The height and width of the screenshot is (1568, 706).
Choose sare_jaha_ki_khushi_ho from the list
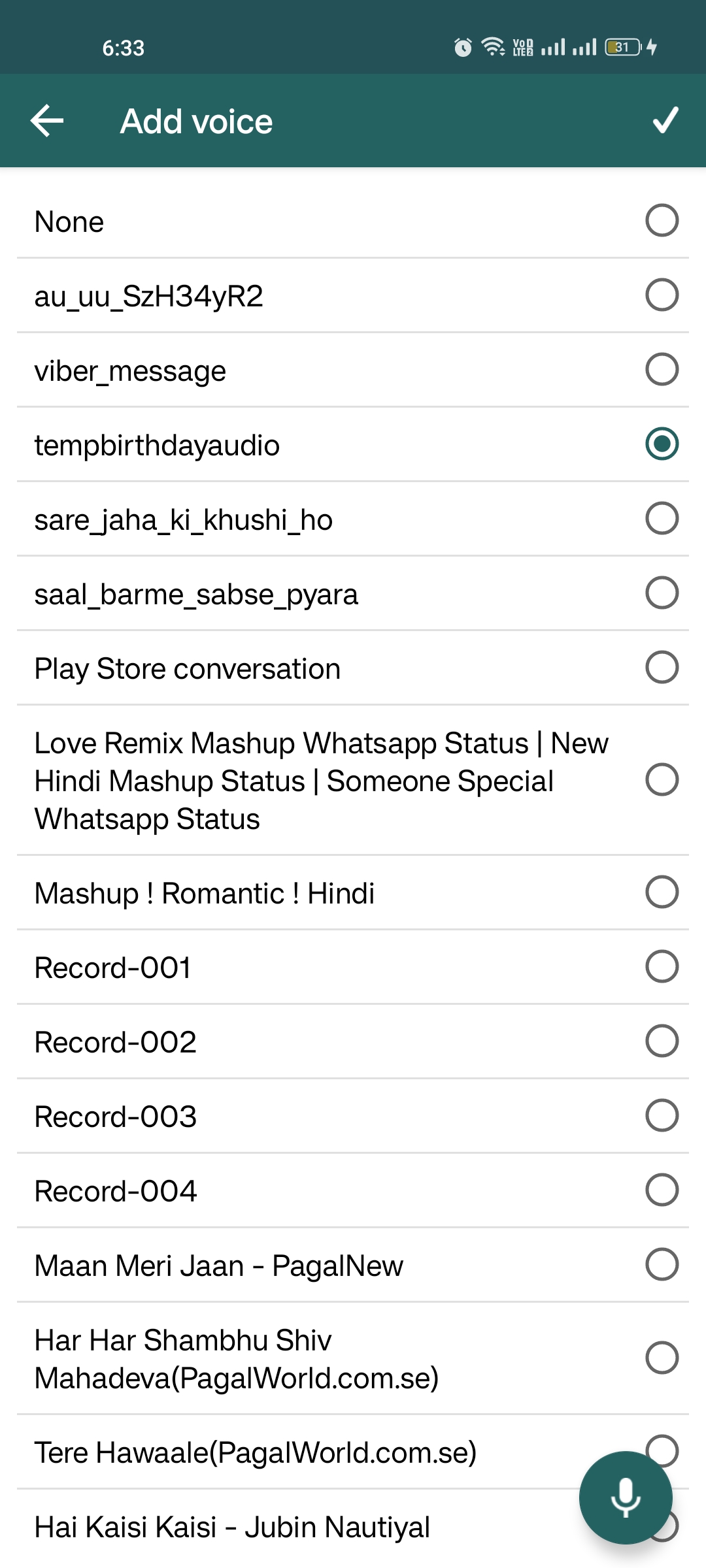184,520
